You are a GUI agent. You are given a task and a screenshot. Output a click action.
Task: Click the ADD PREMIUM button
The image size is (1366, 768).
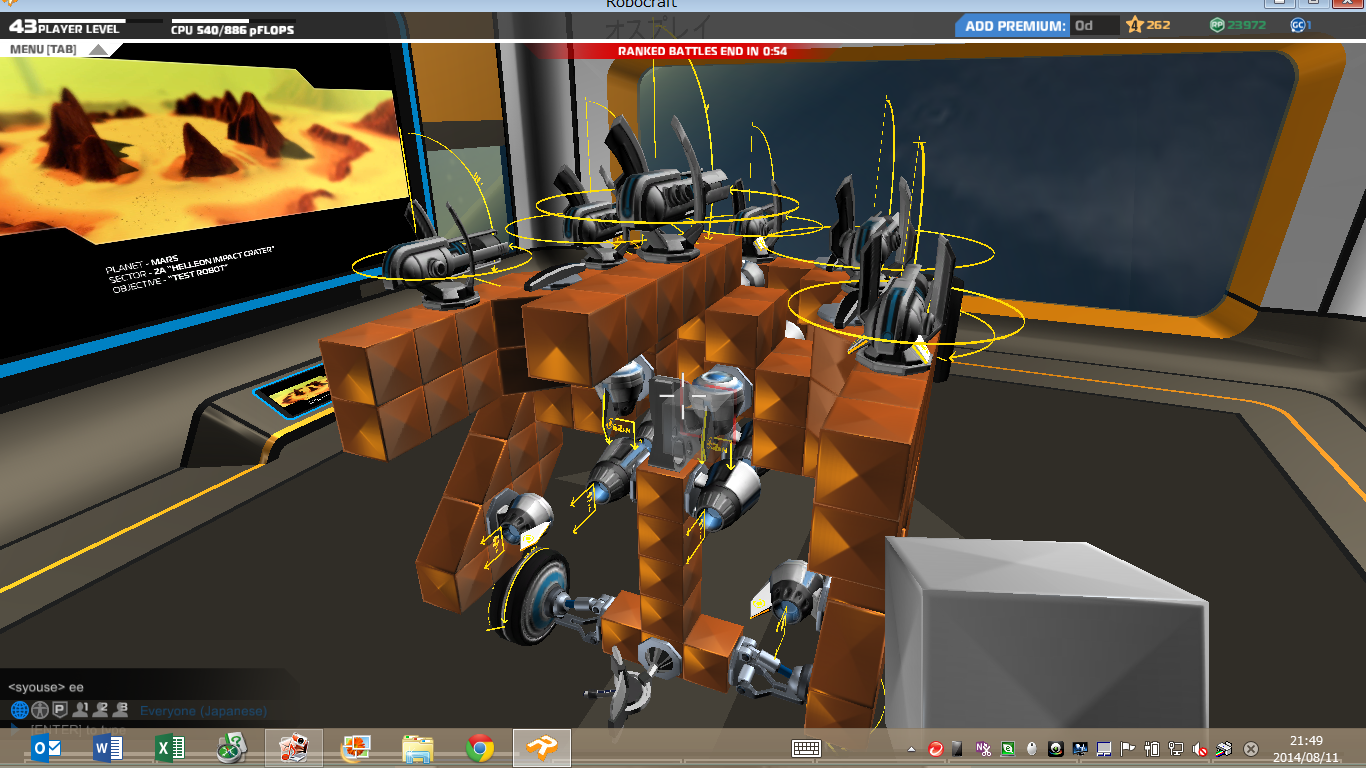(x=1013, y=26)
